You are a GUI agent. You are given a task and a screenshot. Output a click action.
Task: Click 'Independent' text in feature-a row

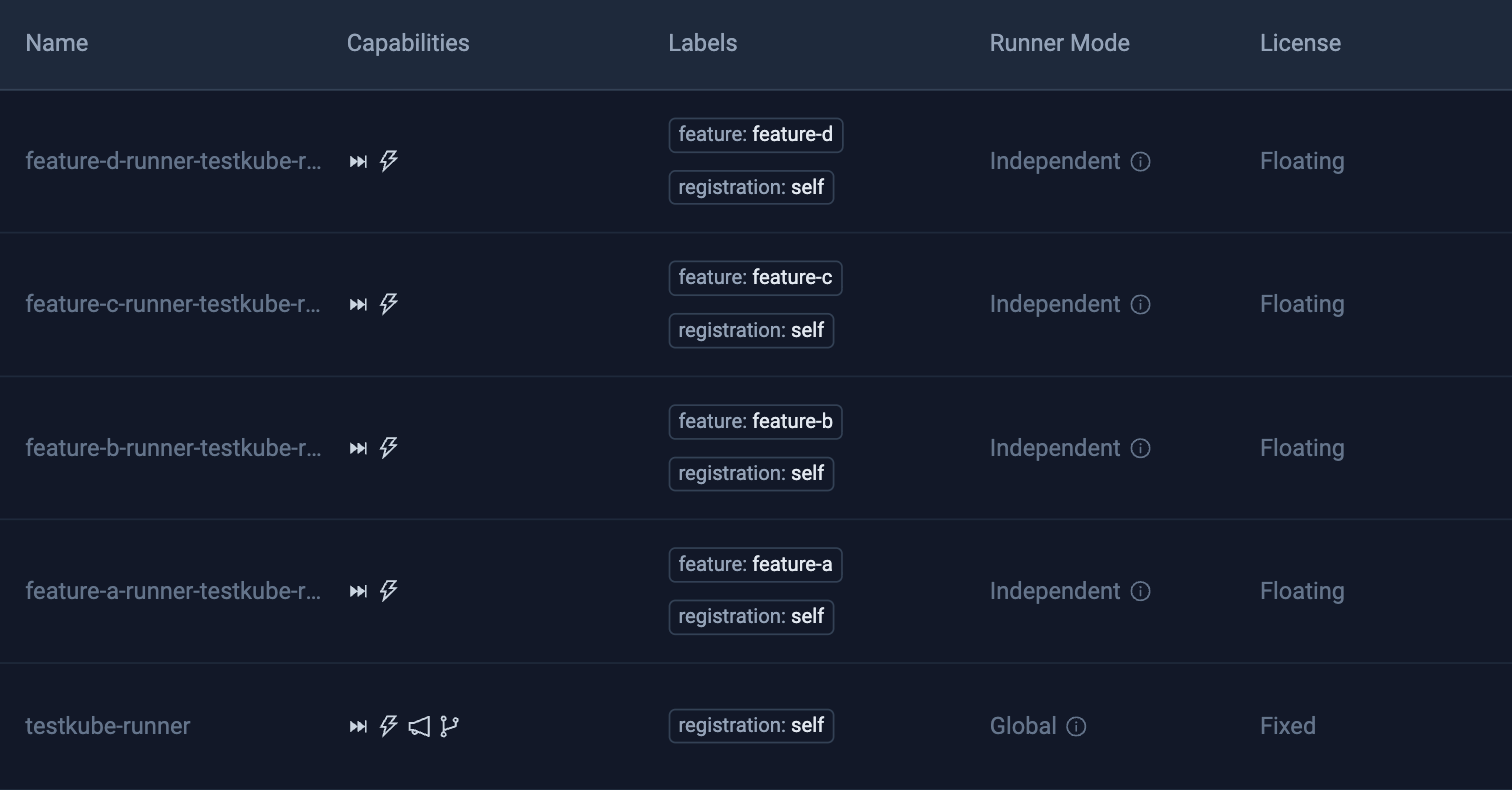coord(1055,591)
